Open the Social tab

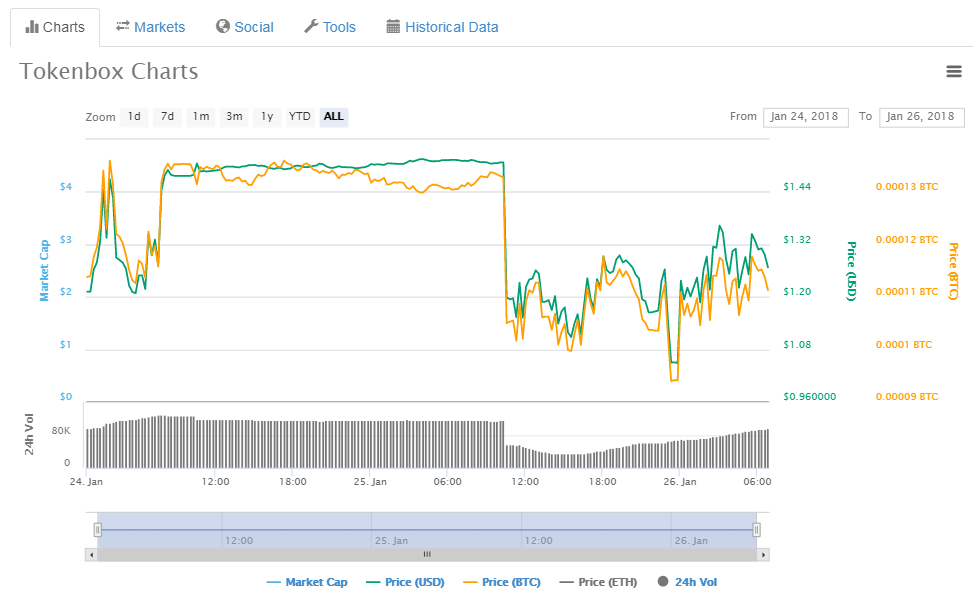(x=245, y=27)
